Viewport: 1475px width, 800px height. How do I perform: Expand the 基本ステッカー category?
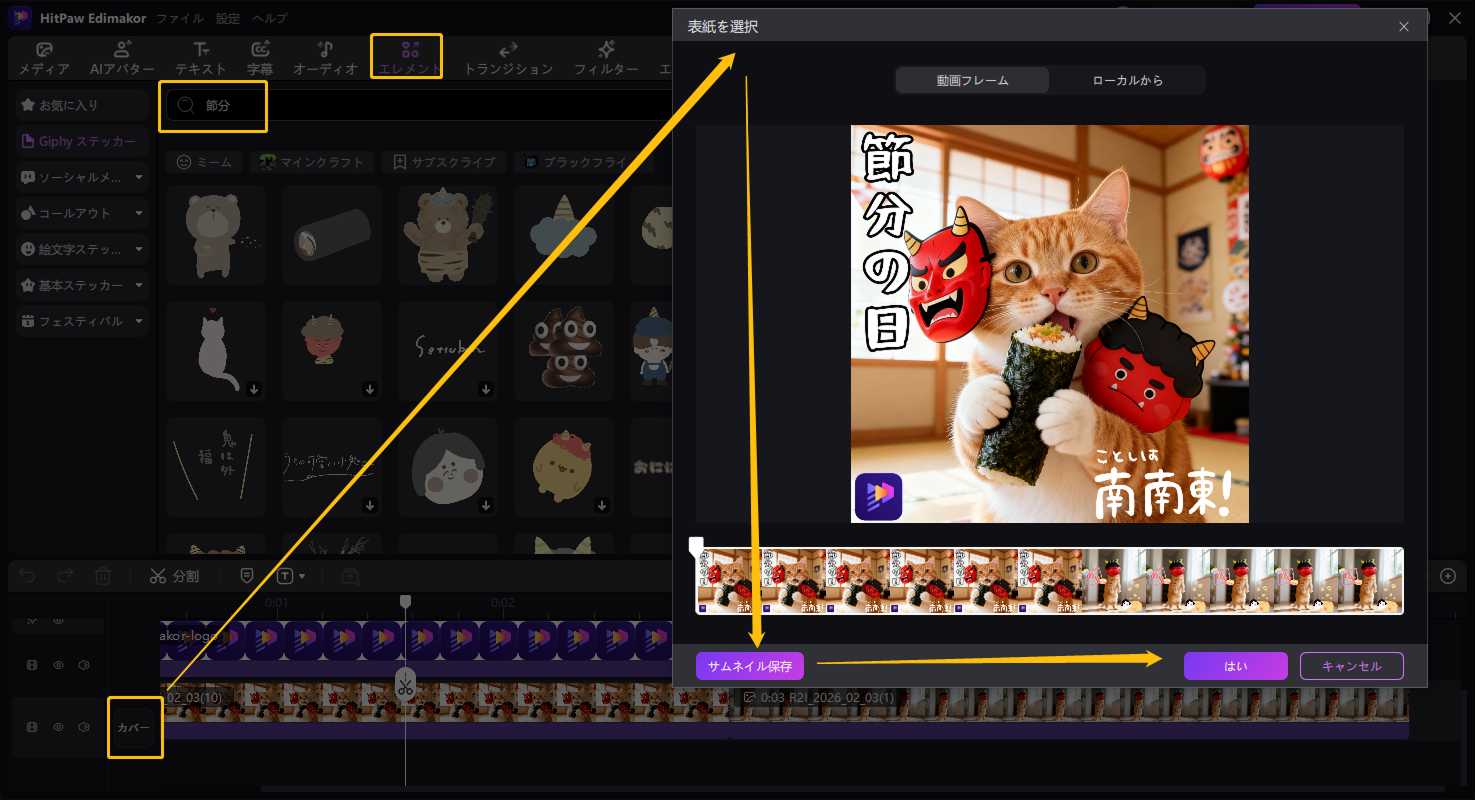point(80,285)
